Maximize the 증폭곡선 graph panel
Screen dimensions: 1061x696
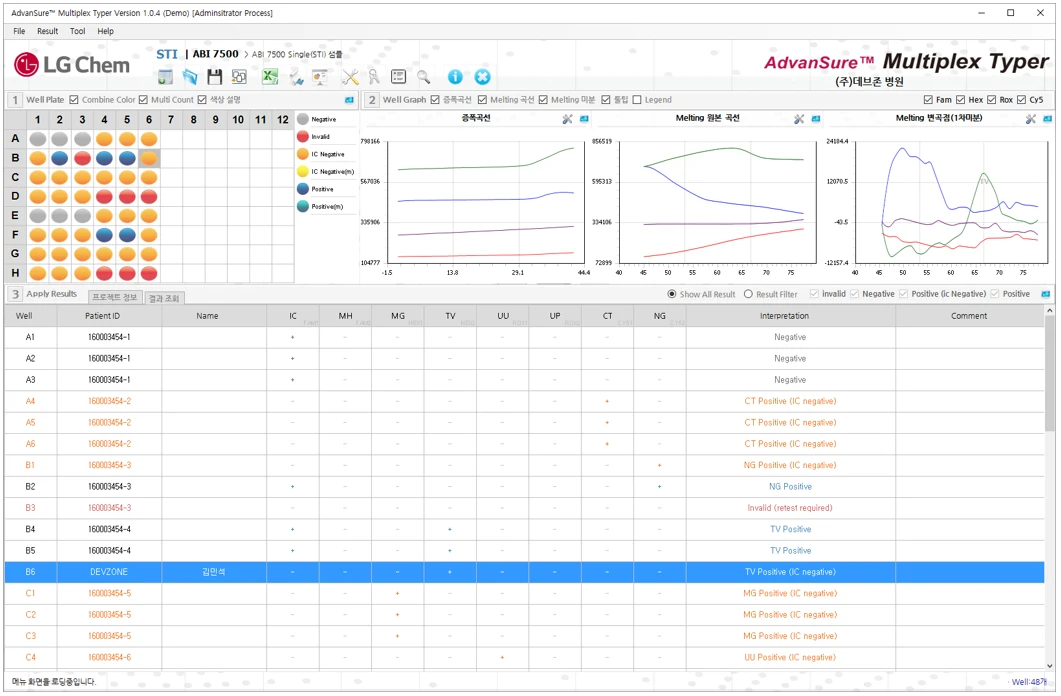(x=584, y=119)
